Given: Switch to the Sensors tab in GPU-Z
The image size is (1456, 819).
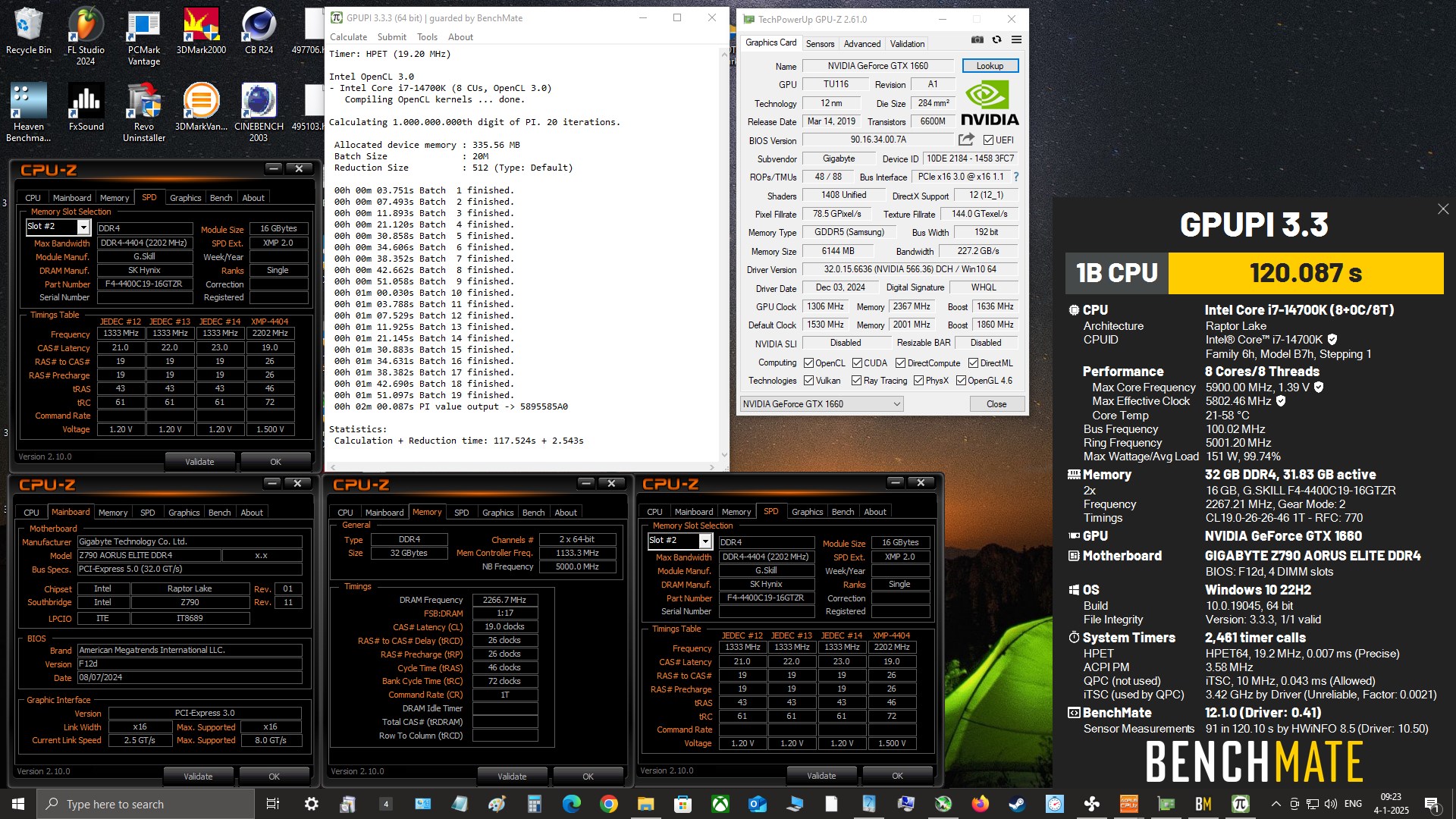Looking at the screenshot, I should pyautogui.click(x=820, y=44).
